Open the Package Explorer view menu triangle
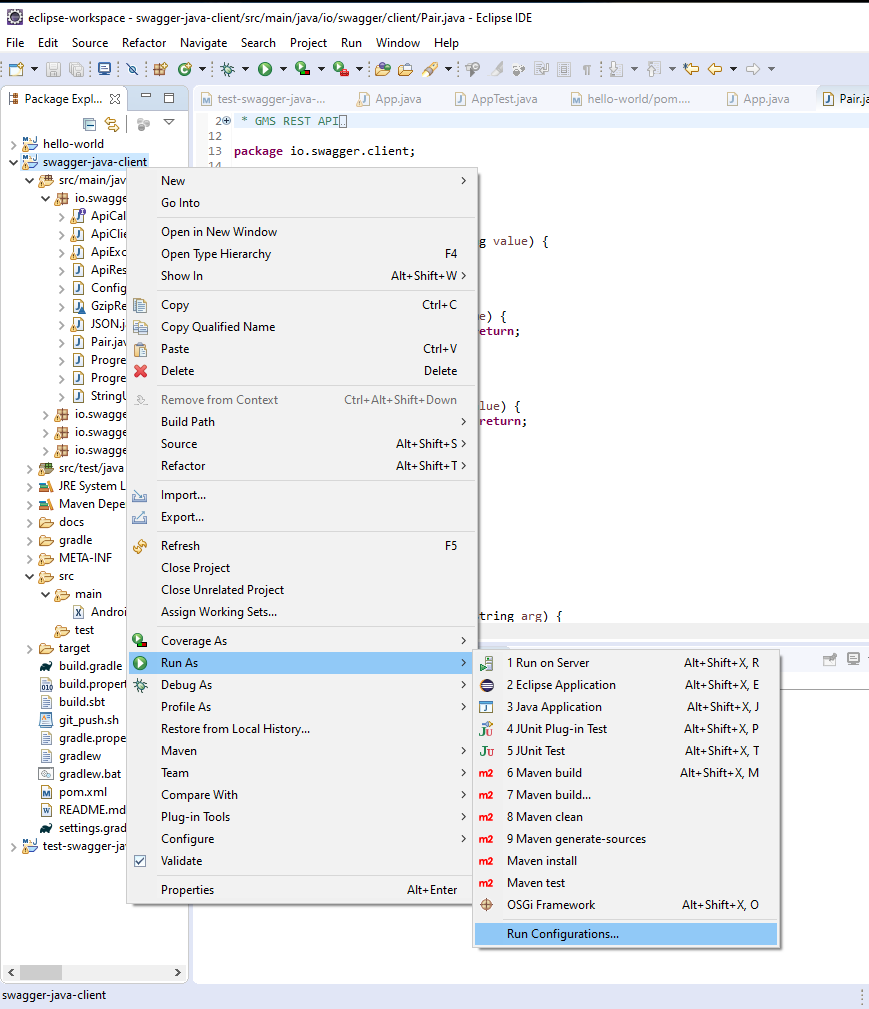The height and width of the screenshot is (1009, 869). coord(169,123)
